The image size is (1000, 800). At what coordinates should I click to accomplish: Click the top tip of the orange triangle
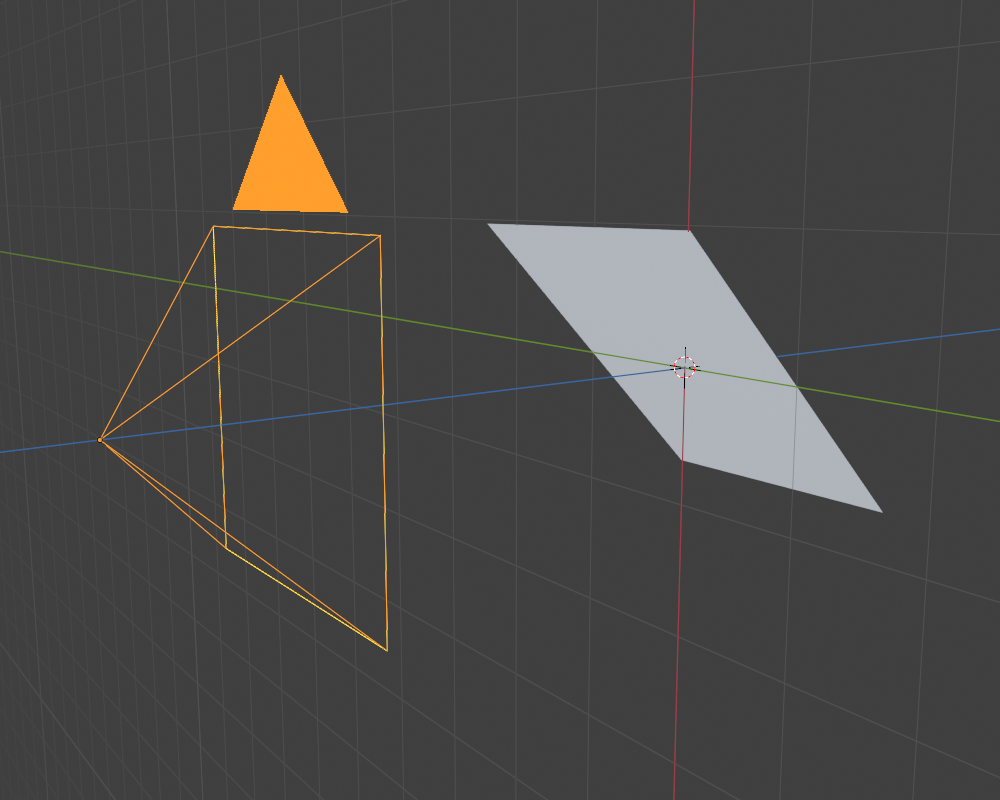(x=281, y=76)
